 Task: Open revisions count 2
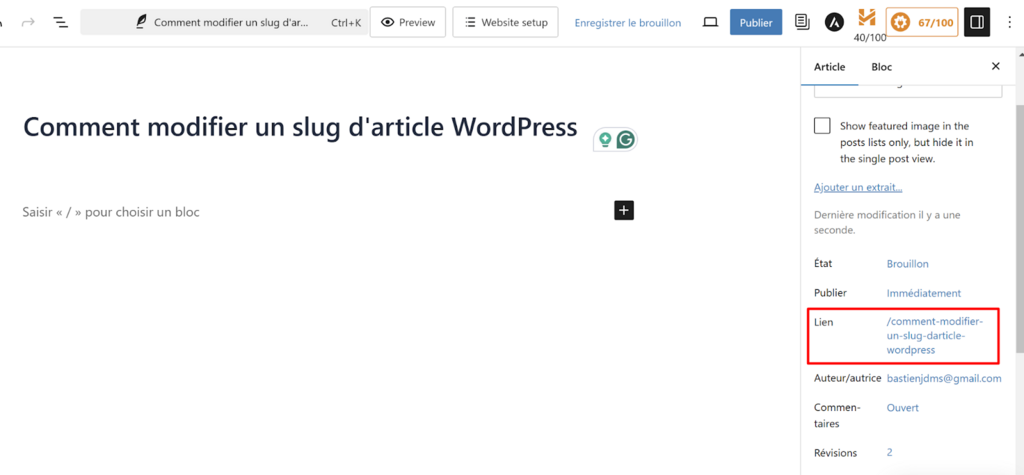(889, 452)
